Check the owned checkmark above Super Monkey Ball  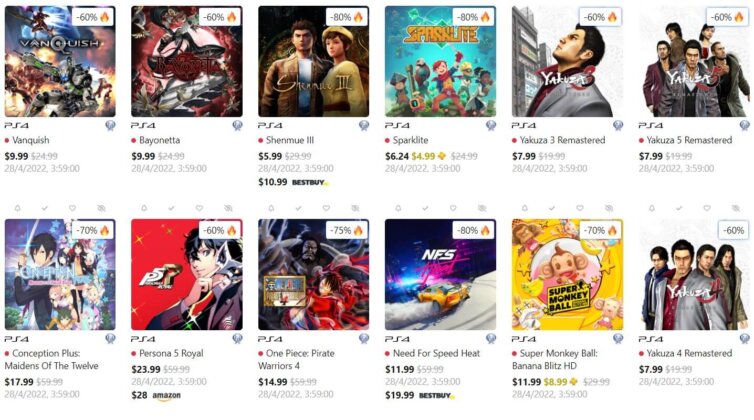click(552, 208)
